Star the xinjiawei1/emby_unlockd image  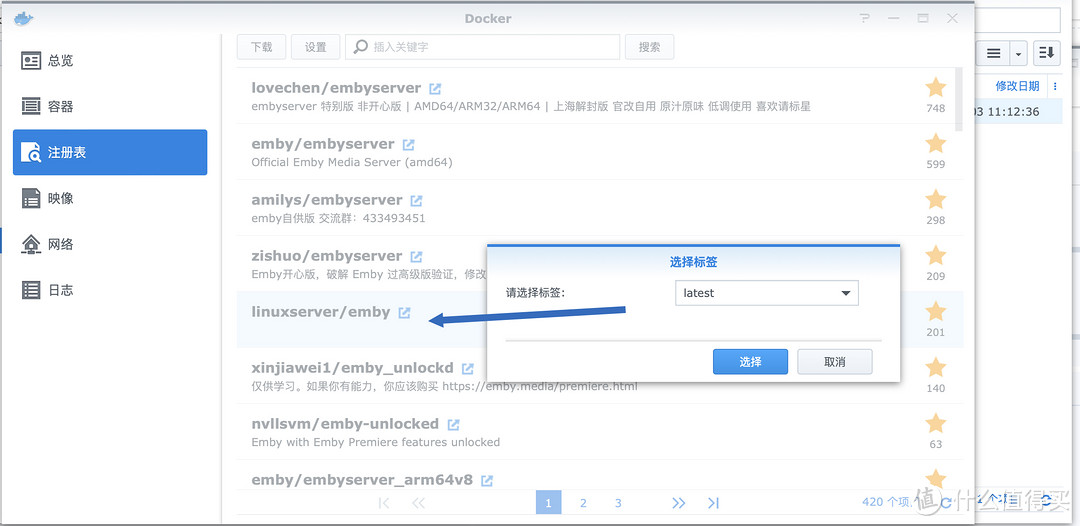coord(935,367)
